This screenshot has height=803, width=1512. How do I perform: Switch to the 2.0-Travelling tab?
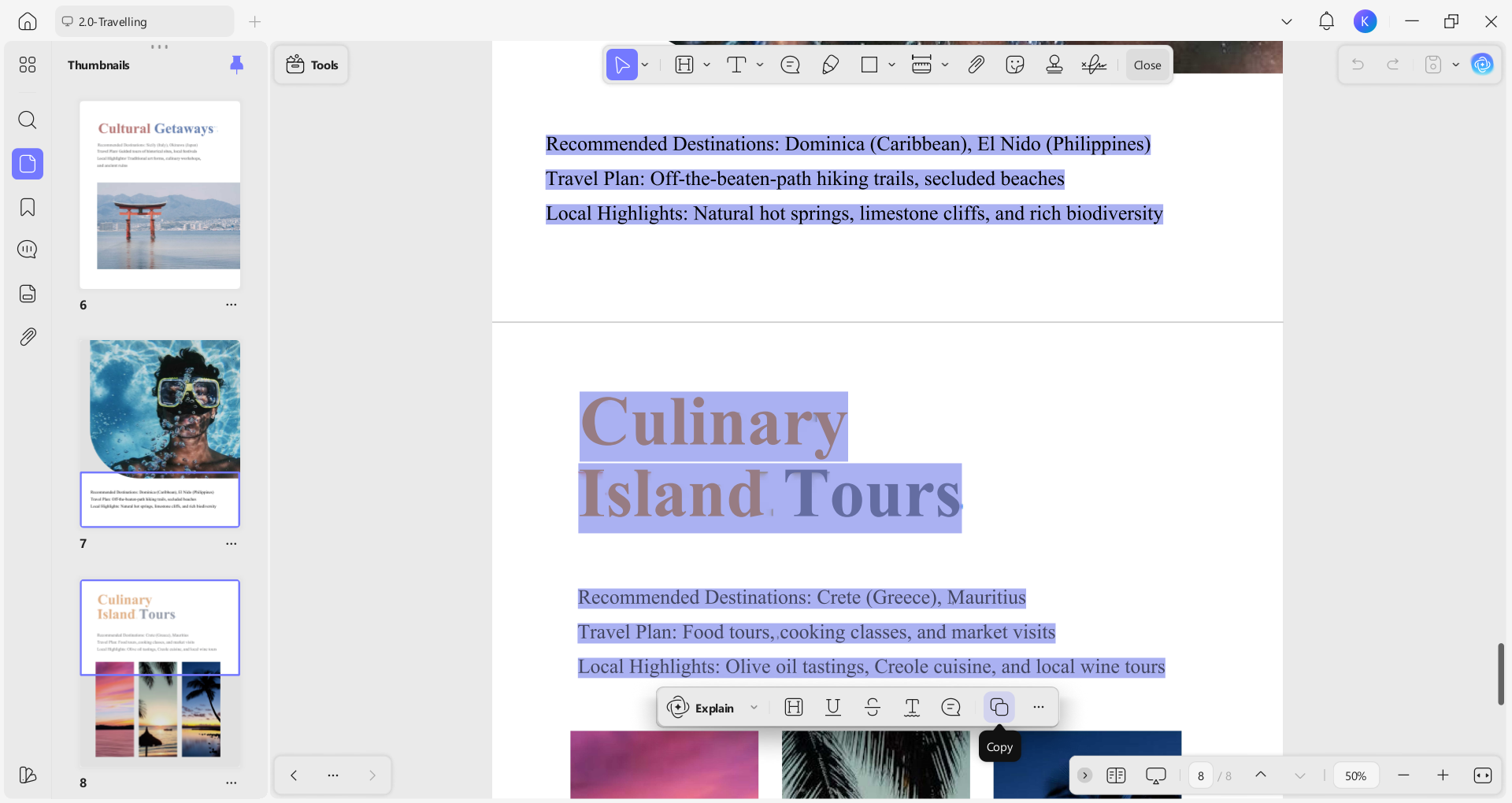click(144, 21)
